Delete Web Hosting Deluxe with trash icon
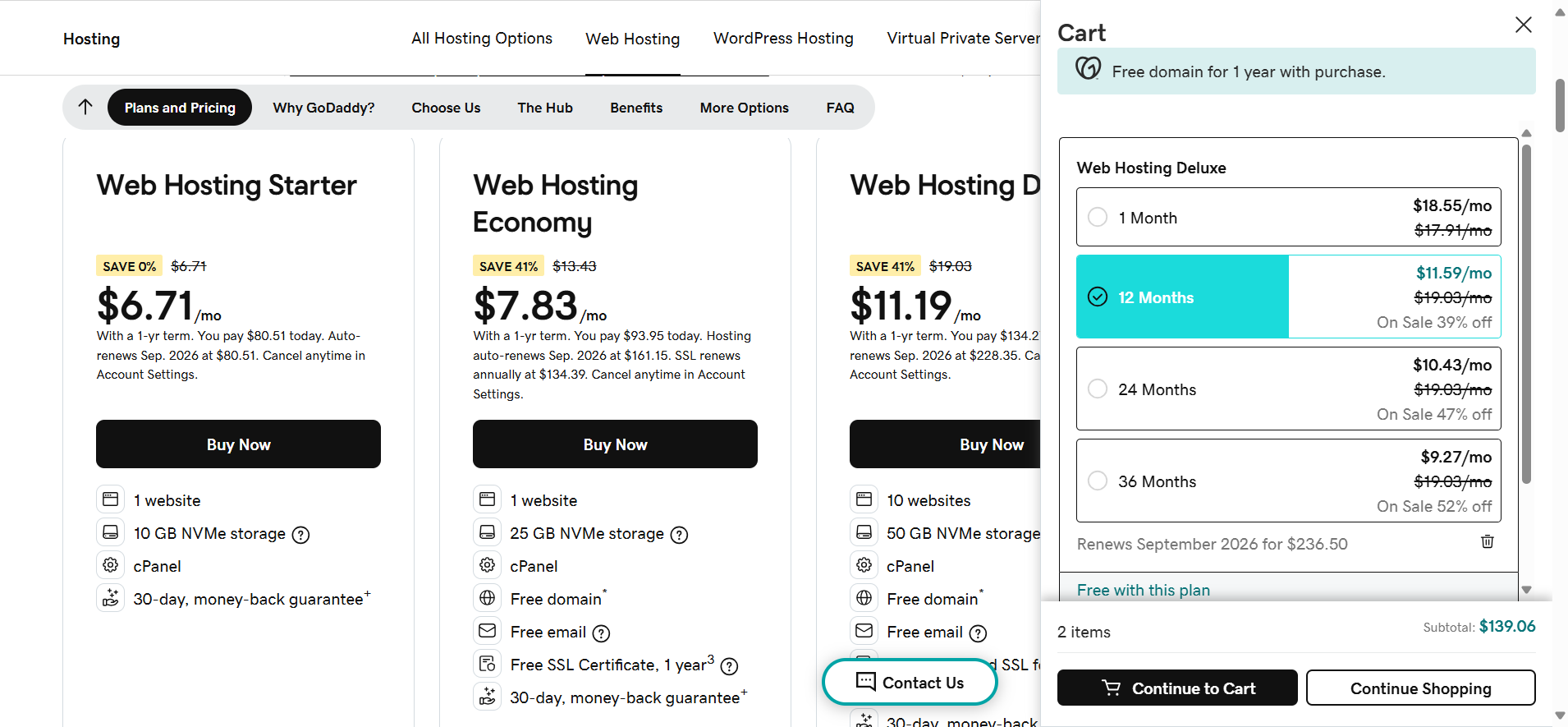Screen dimensions: 1568x727 1487,541
